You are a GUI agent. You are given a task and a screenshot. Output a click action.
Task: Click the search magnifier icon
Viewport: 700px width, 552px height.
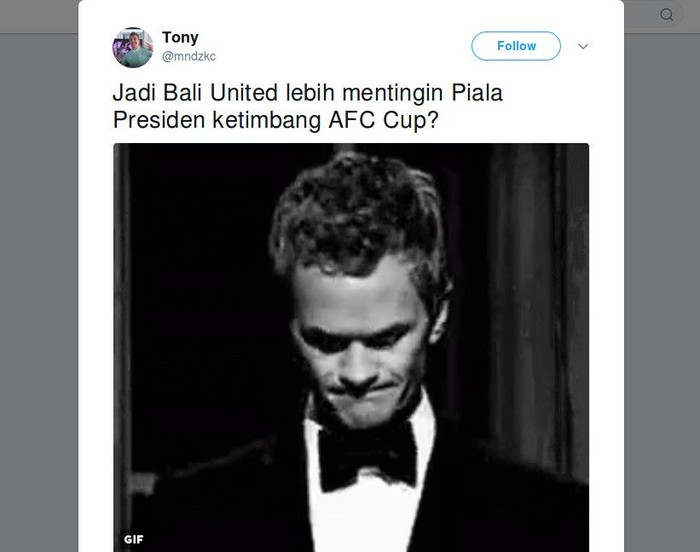pyautogui.click(x=667, y=15)
